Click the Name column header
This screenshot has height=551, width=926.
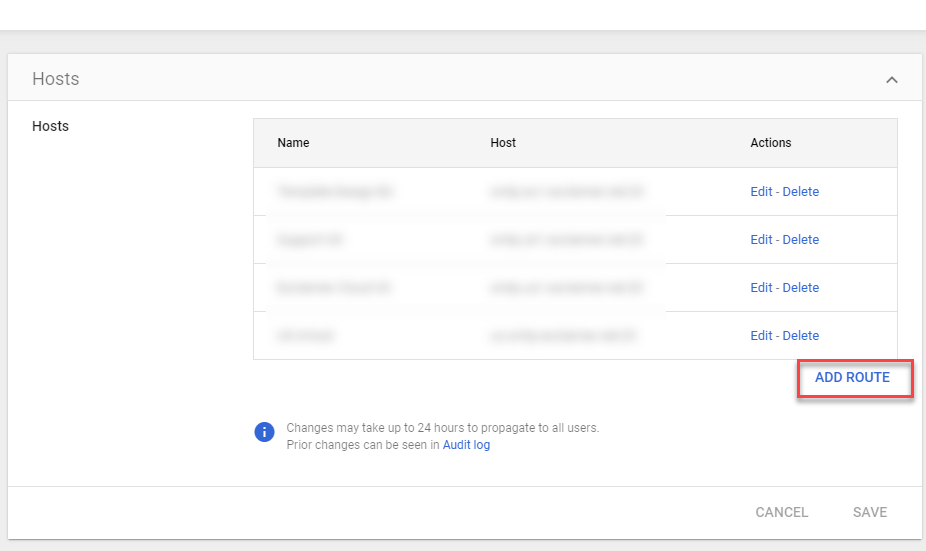pos(293,143)
